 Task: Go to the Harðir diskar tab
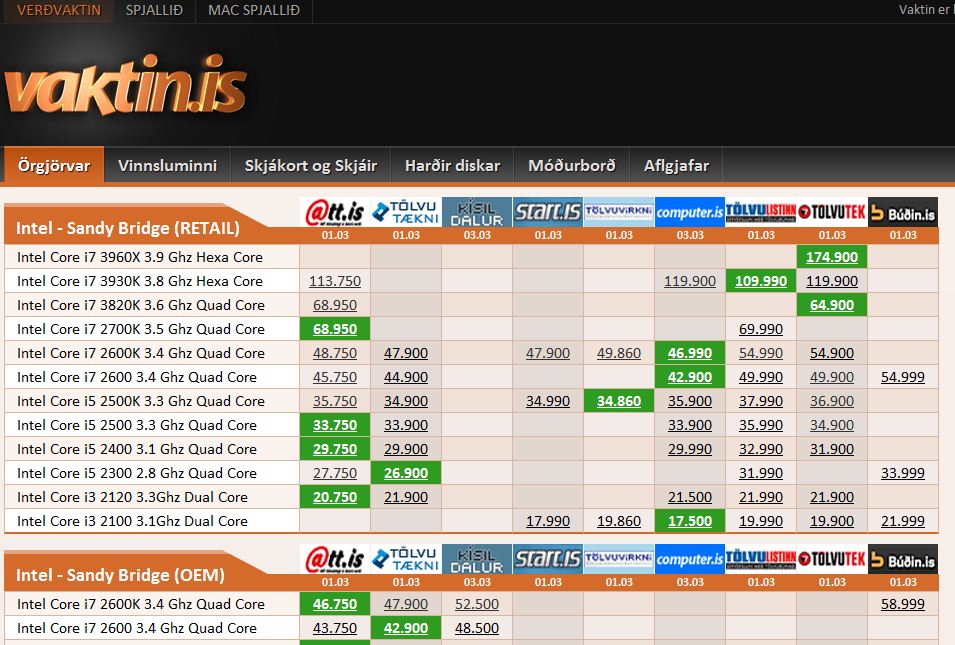coord(452,166)
